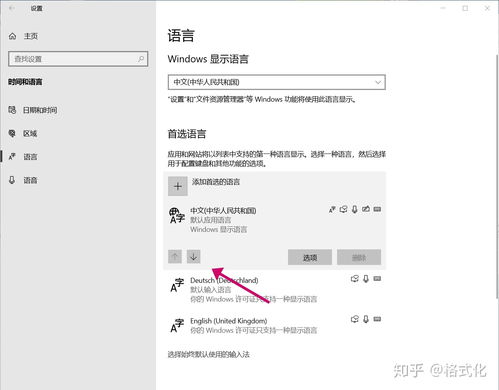Click the microphone icon beside 语音

(x=12, y=180)
